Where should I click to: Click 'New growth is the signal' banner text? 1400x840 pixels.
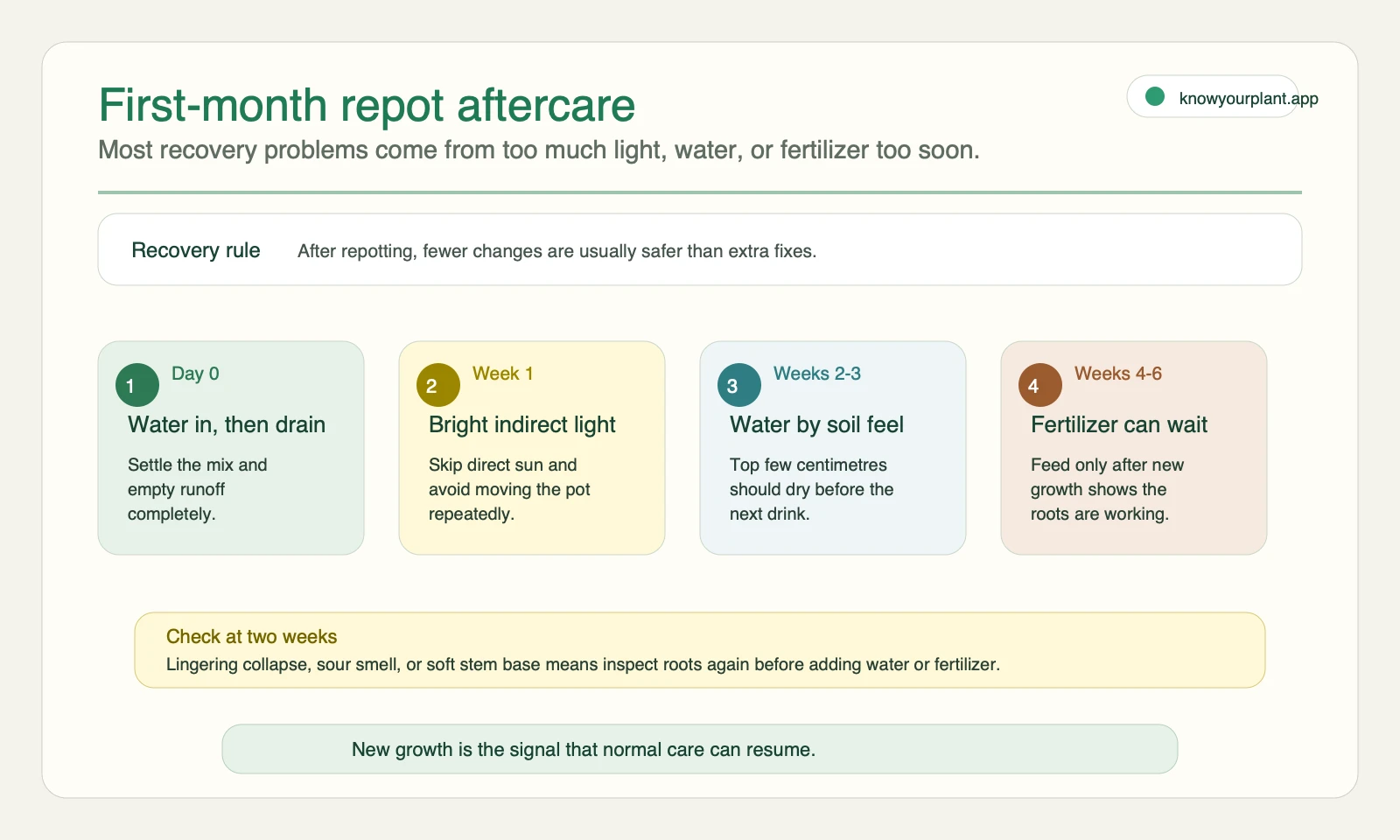[584, 750]
